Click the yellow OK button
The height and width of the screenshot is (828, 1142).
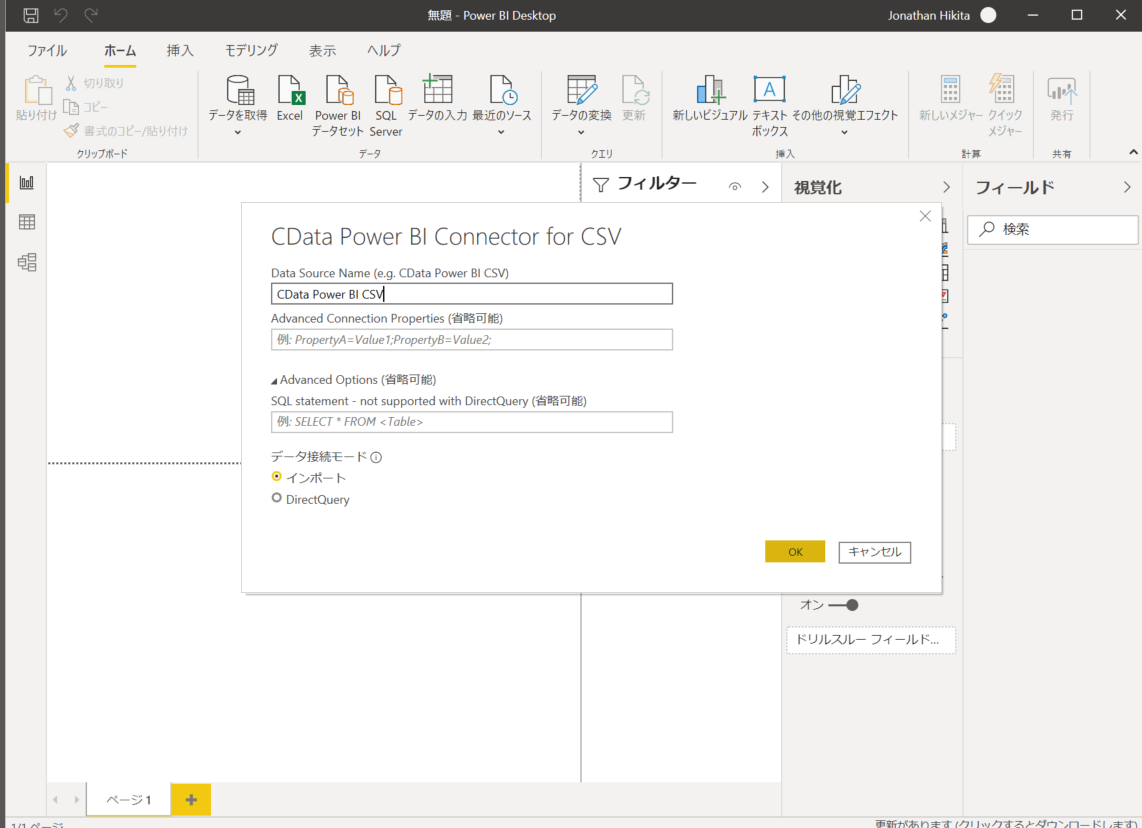point(794,551)
